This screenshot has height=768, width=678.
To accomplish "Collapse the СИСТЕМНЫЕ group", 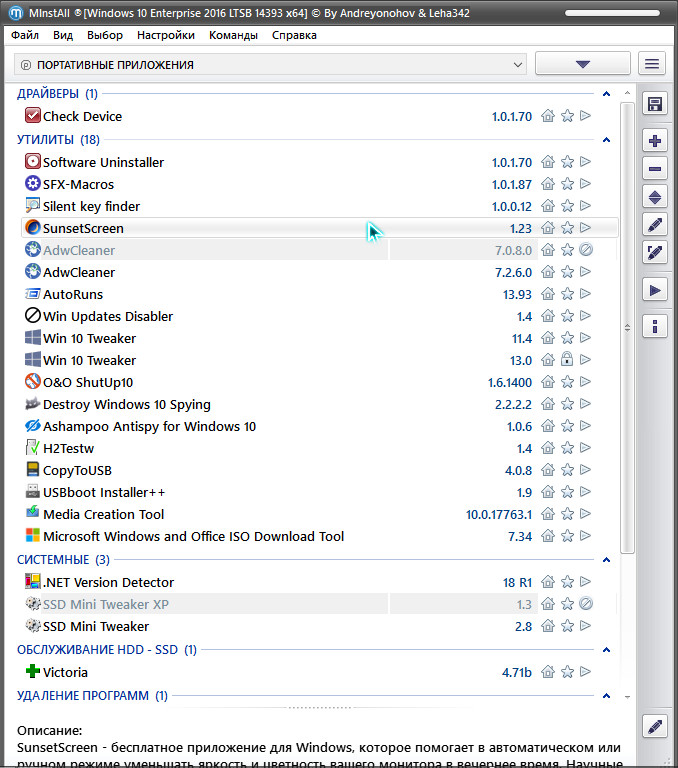I will tap(606, 560).
